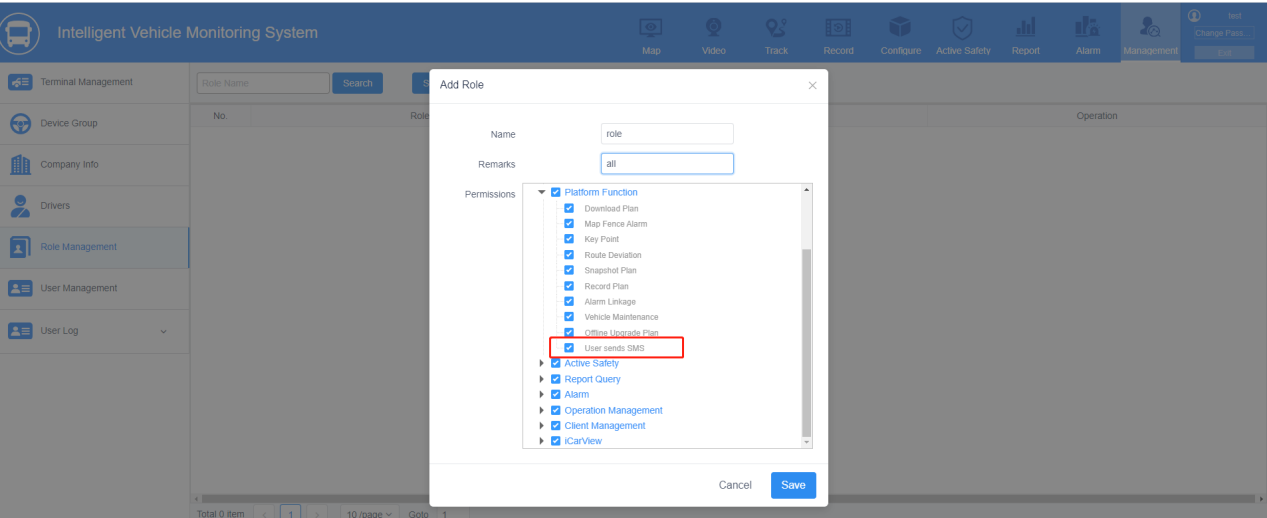Select the Operation Management permission label
The image size is (1267, 518).
(x=613, y=410)
